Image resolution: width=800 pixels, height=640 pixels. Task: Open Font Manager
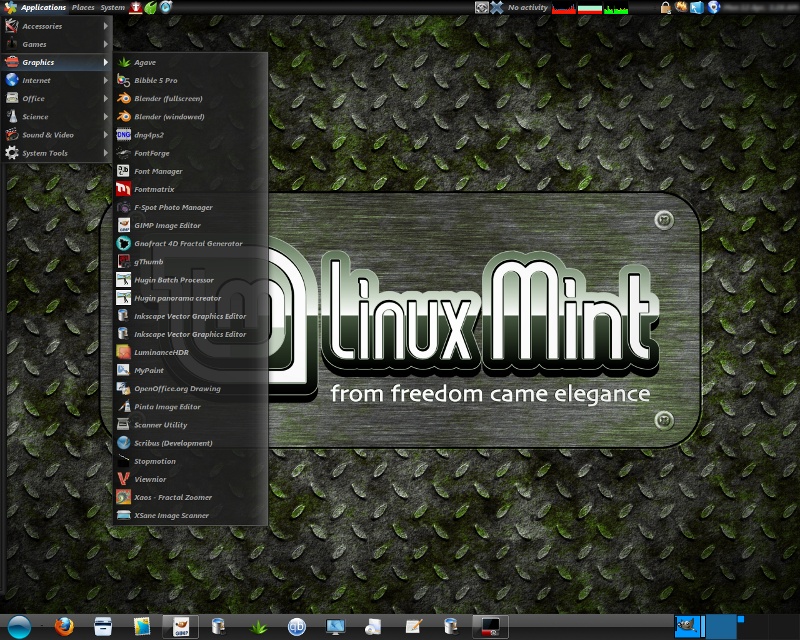(x=190, y=171)
